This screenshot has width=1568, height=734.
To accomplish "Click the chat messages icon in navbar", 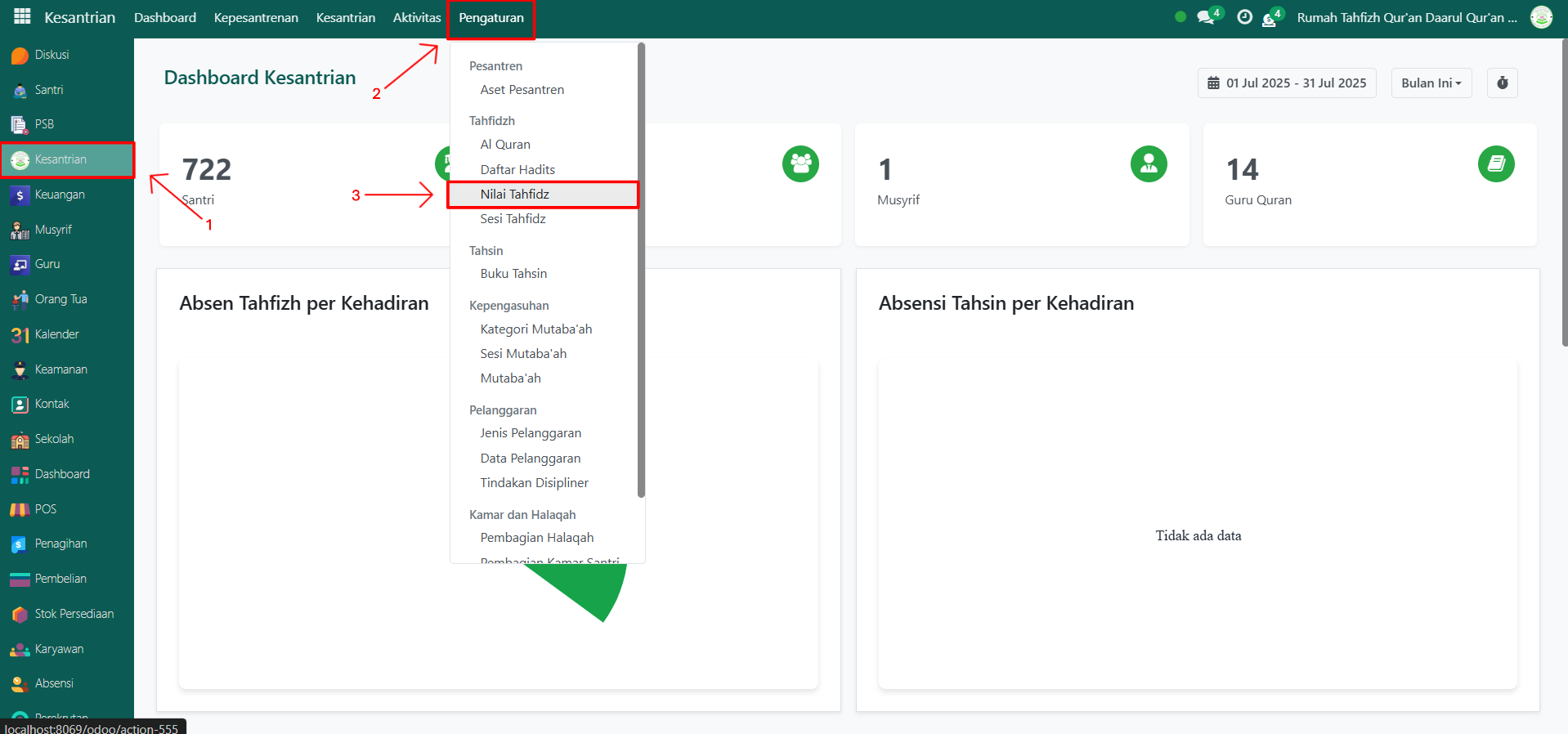I will pos(1206,17).
